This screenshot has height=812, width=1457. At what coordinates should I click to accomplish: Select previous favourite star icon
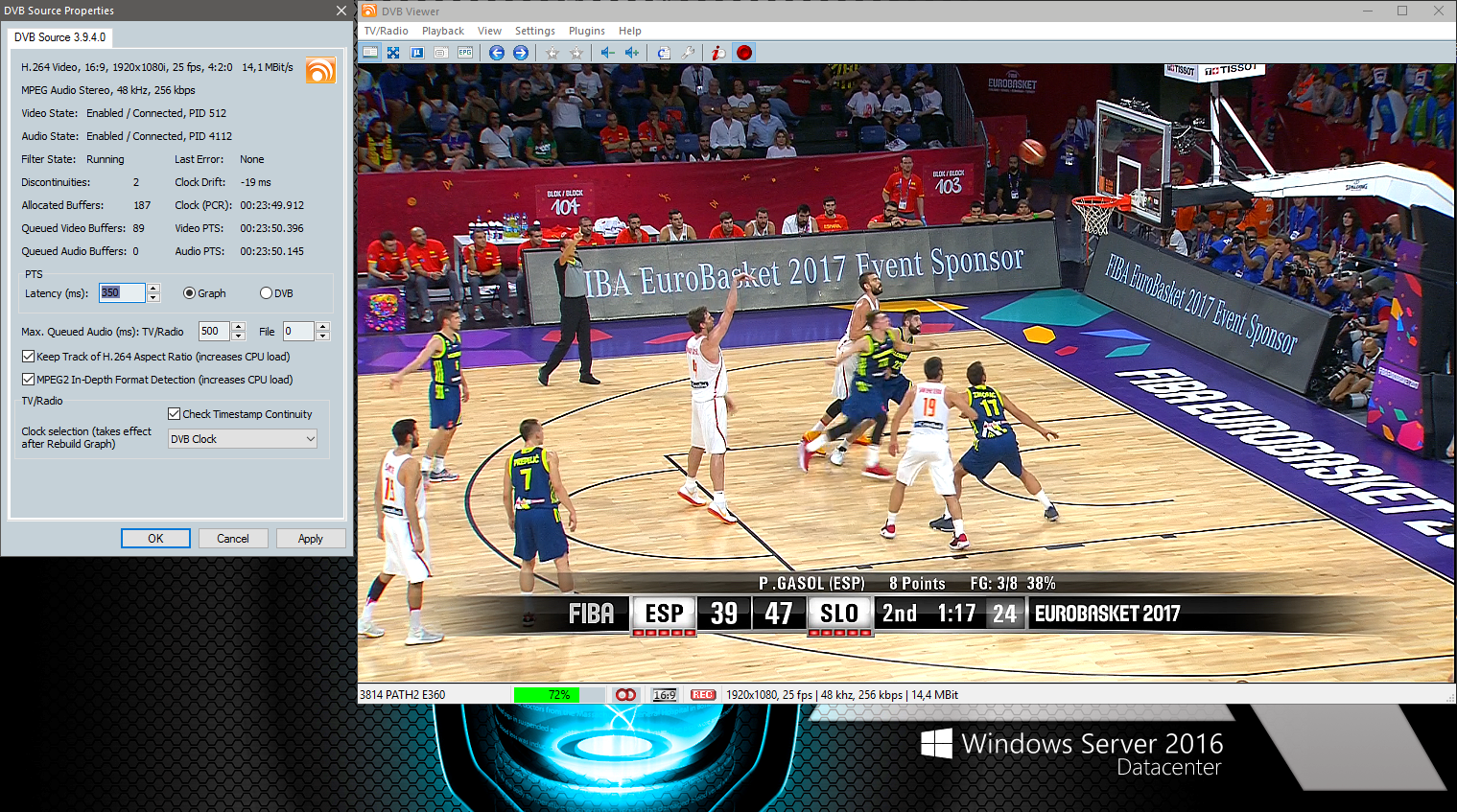(x=552, y=53)
